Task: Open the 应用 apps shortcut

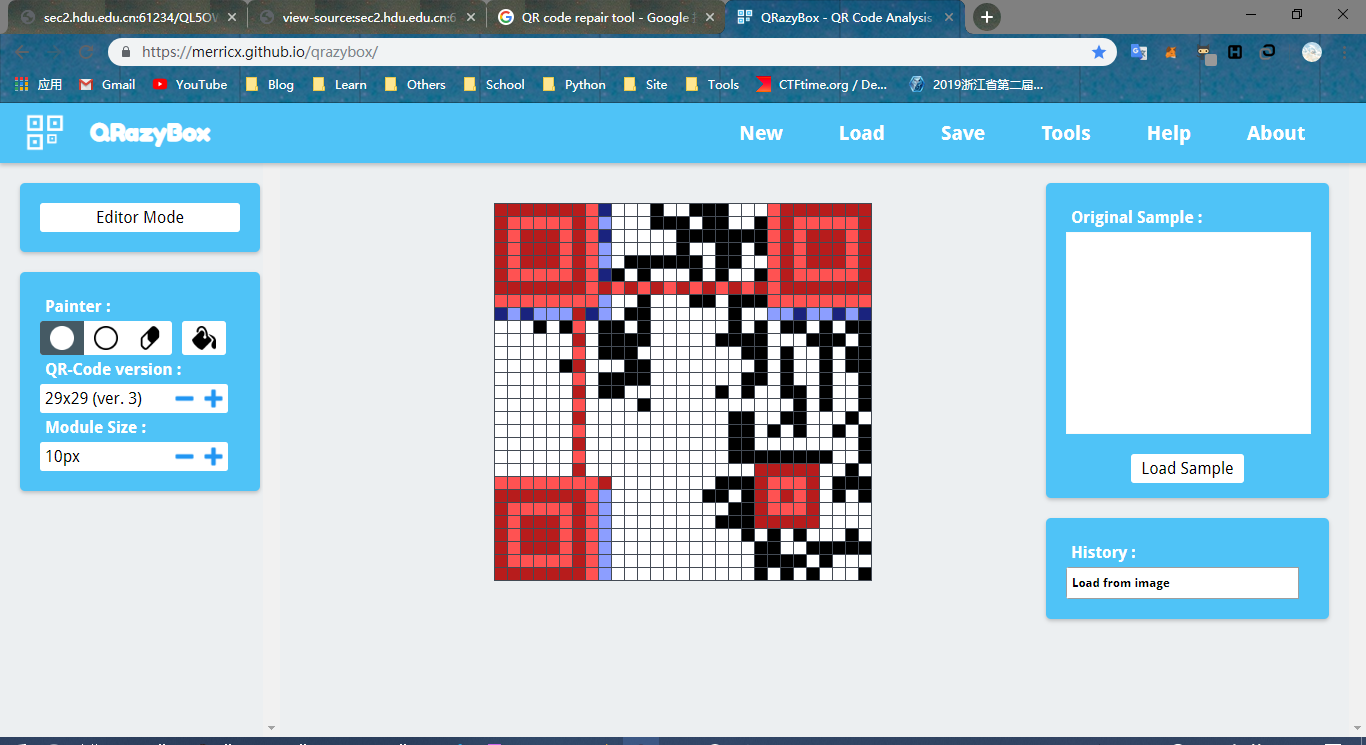Action: 38,85
